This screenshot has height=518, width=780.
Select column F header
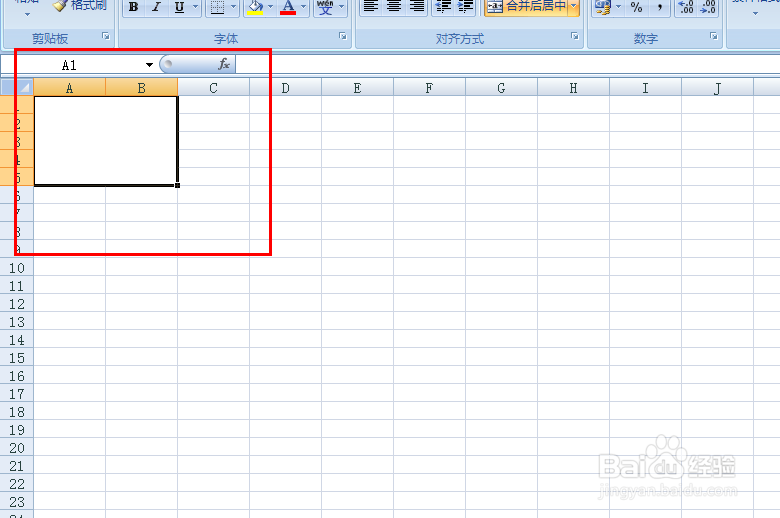(x=429, y=88)
